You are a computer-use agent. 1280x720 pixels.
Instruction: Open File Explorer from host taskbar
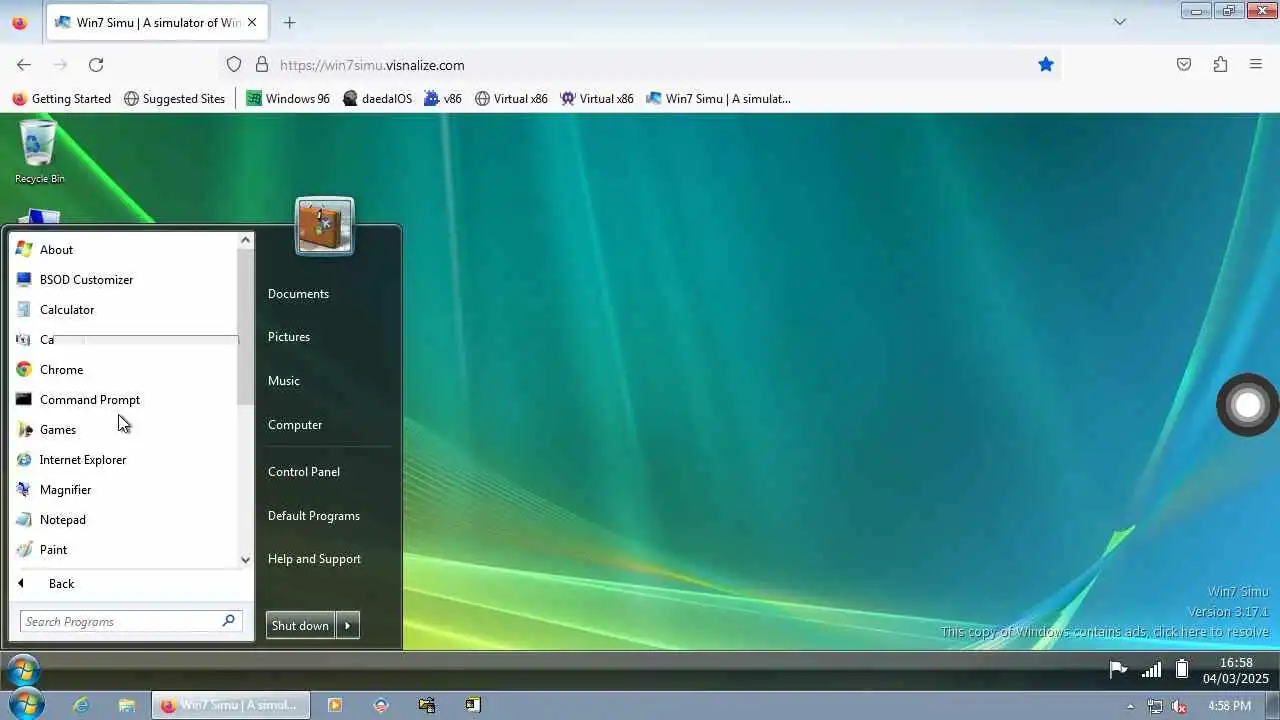(x=127, y=705)
